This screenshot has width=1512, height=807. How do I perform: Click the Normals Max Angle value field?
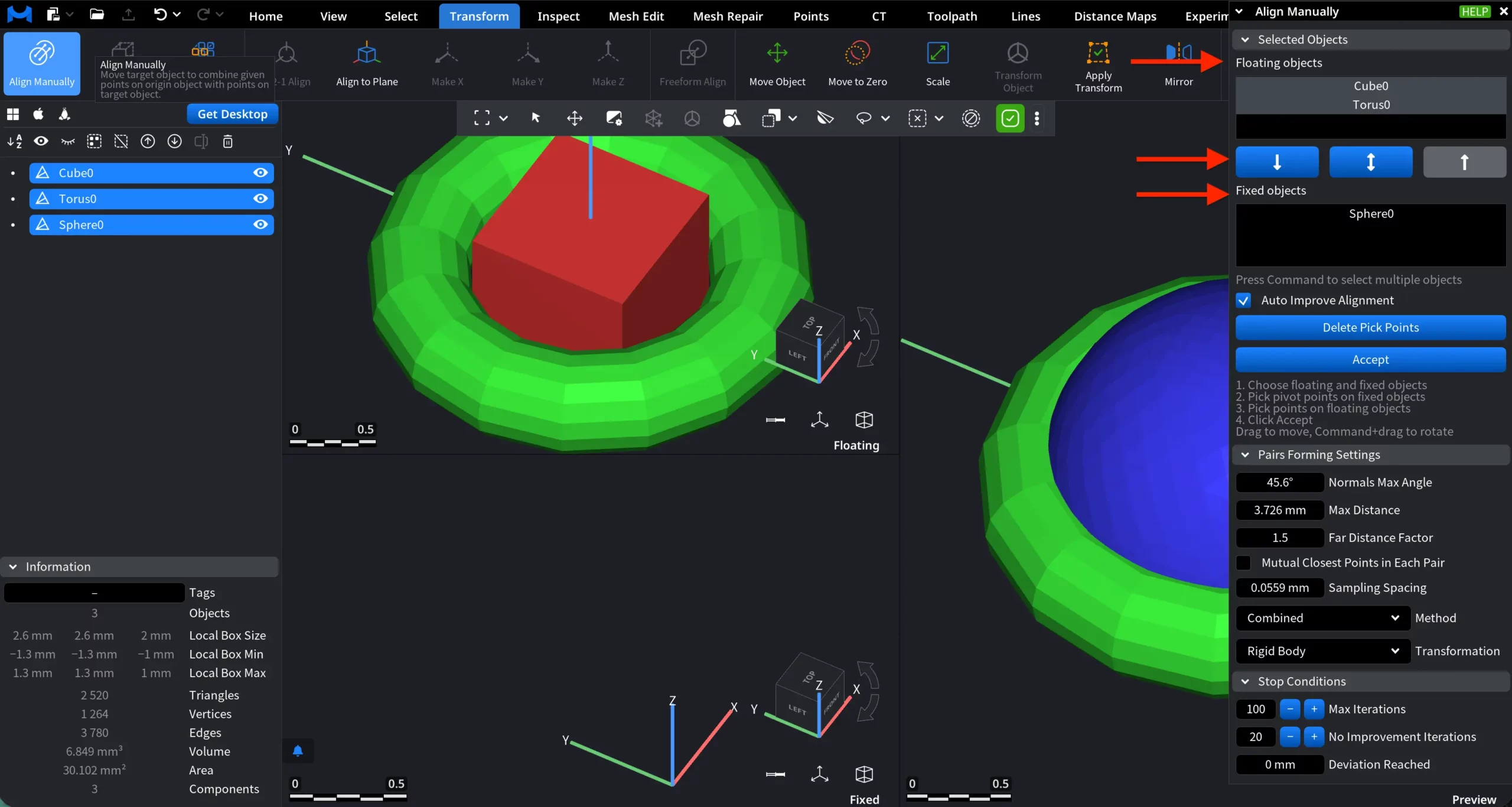pos(1279,482)
